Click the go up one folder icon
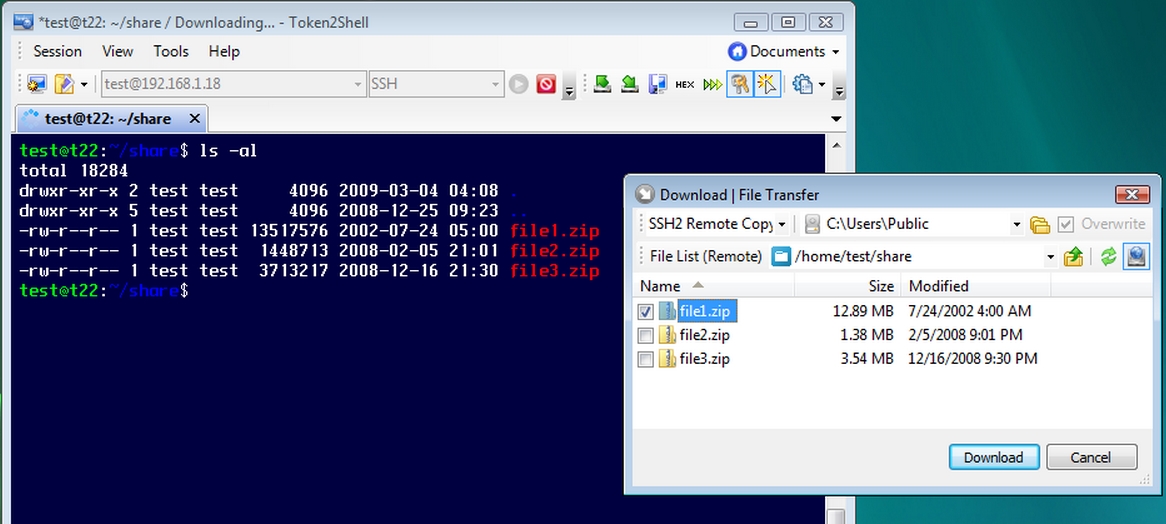Viewport: 1166px width, 524px height. point(1073,257)
